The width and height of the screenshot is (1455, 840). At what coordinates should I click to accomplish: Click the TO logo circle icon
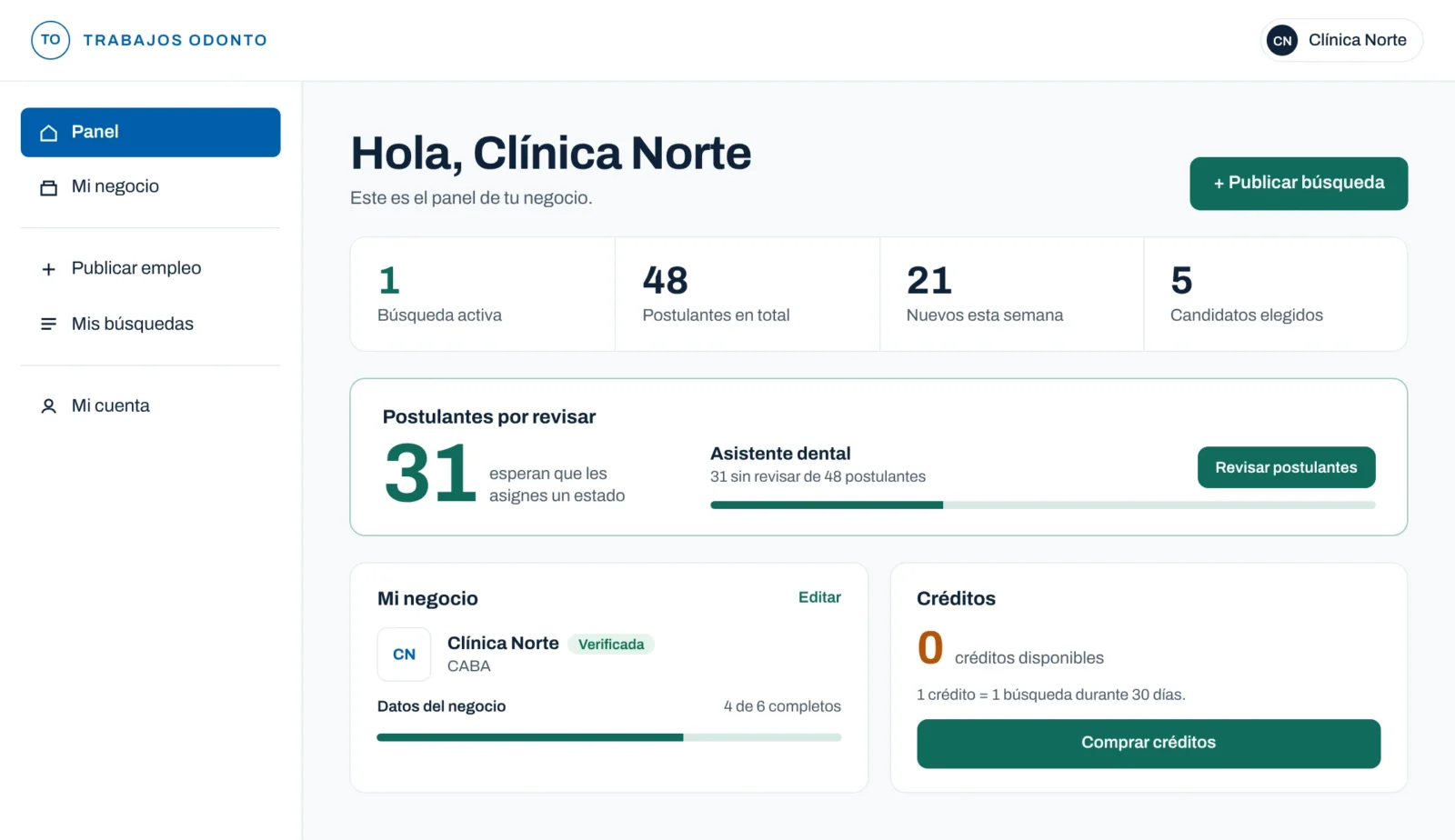(50, 40)
